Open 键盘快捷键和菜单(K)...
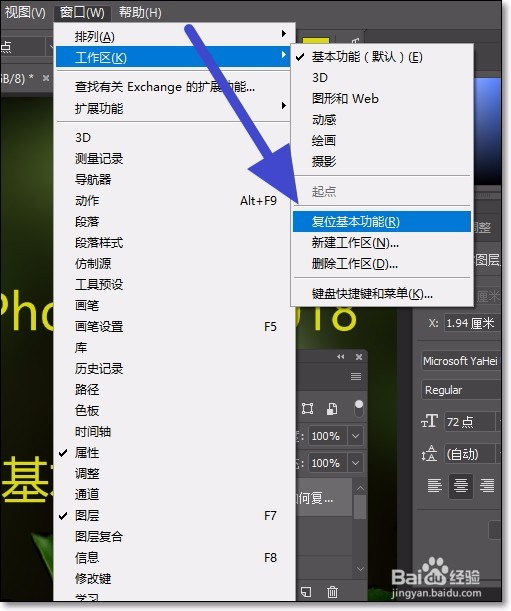The height and width of the screenshot is (611, 511). [x=382, y=293]
